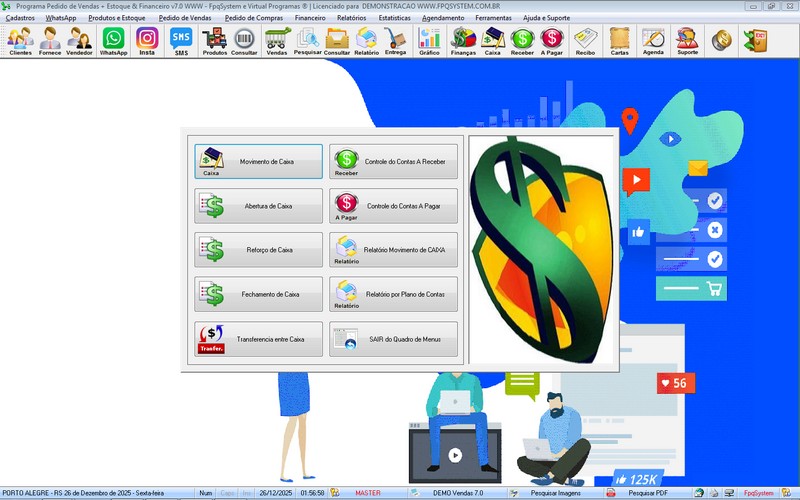The image size is (800, 500).
Task: Open the Vendedor toolbar icon
Action: coord(79,41)
